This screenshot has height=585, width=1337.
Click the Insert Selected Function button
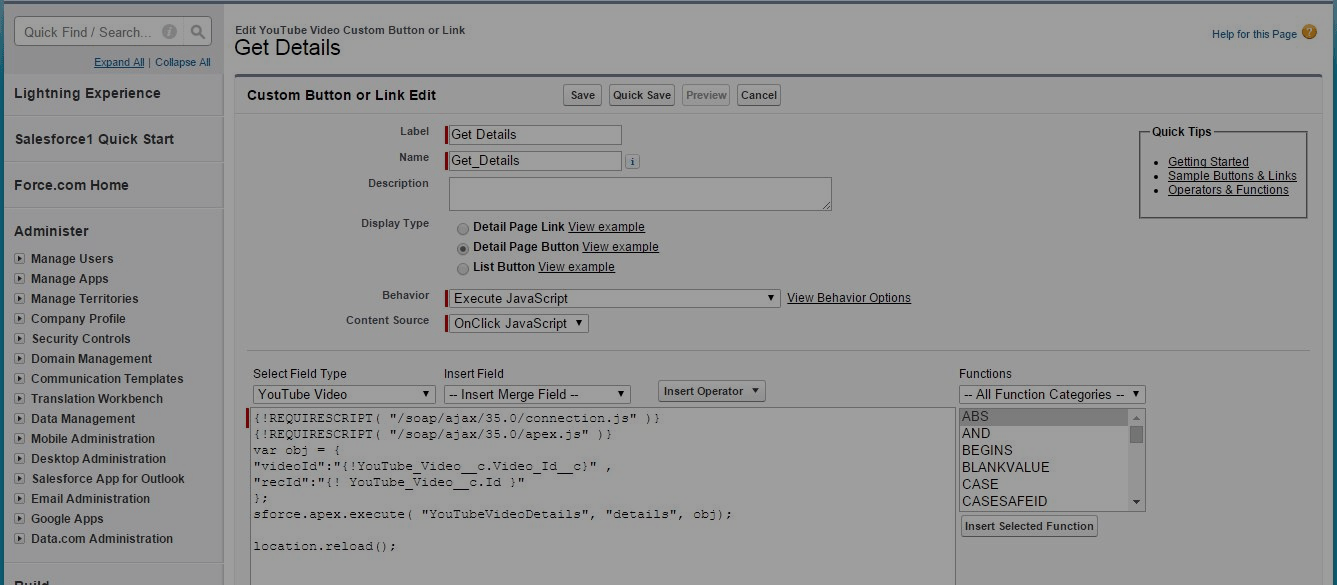(x=1029, y=526)
